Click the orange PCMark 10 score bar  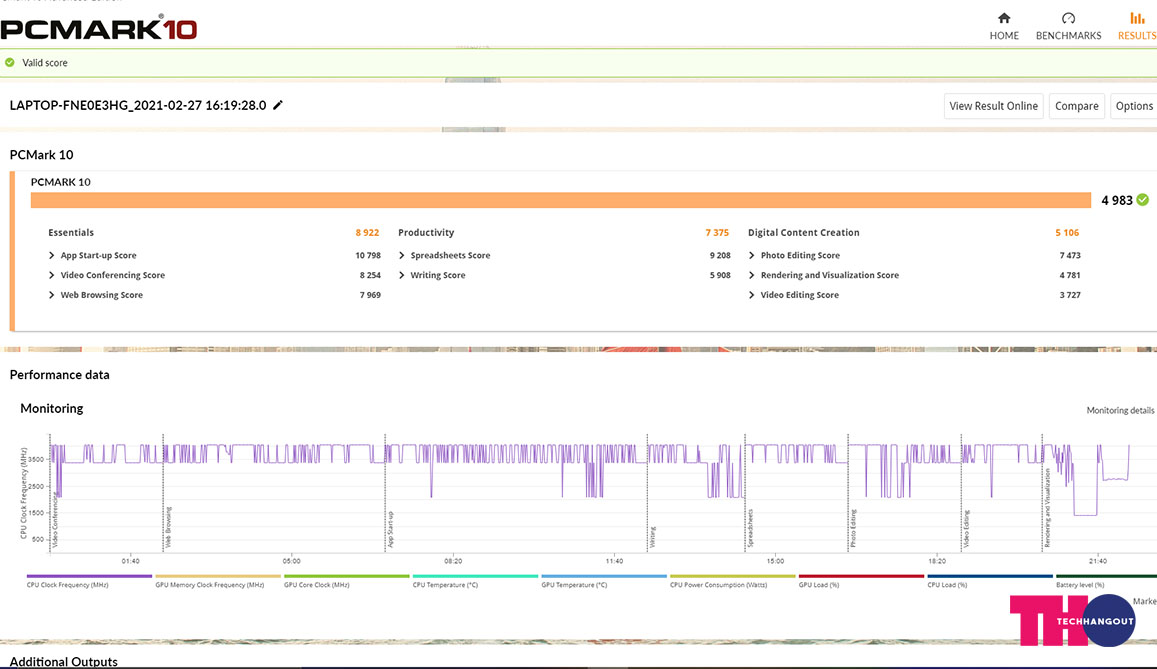[x=561, y=200]
